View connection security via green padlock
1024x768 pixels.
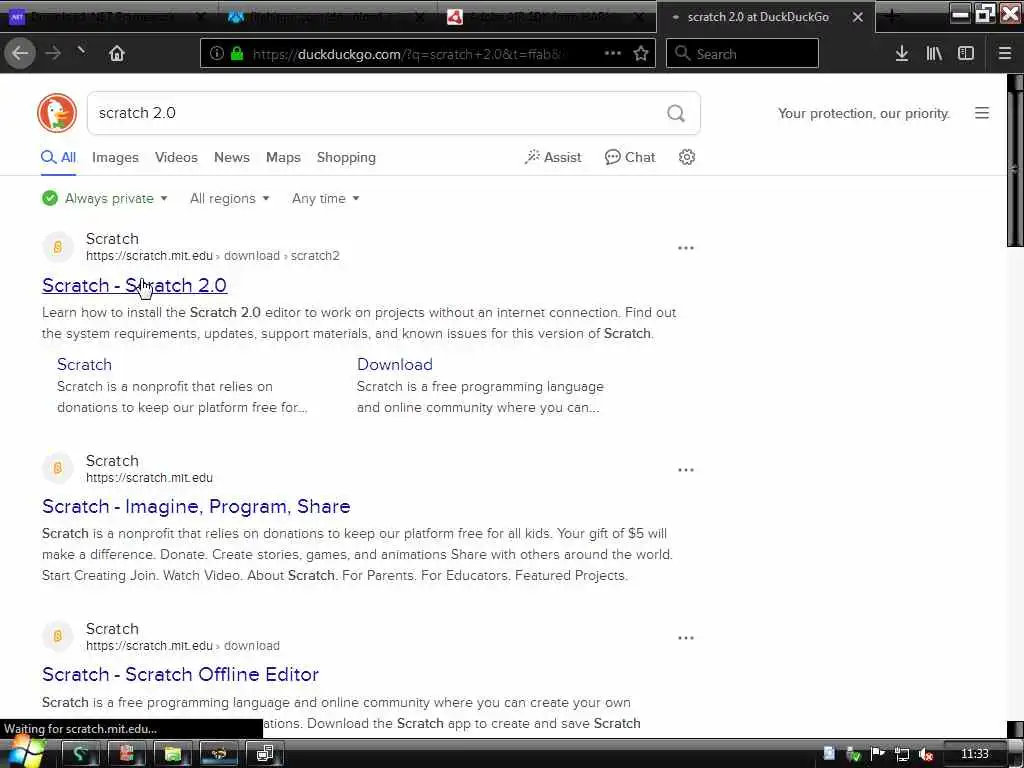coord(237,54)
